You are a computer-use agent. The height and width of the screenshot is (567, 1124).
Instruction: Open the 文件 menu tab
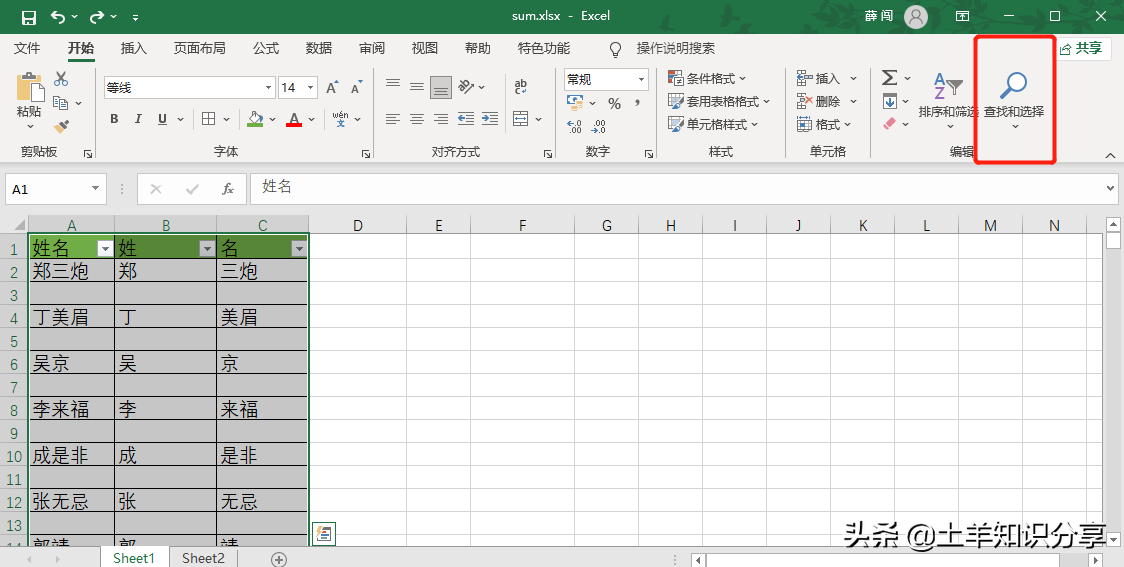point(27,49)
